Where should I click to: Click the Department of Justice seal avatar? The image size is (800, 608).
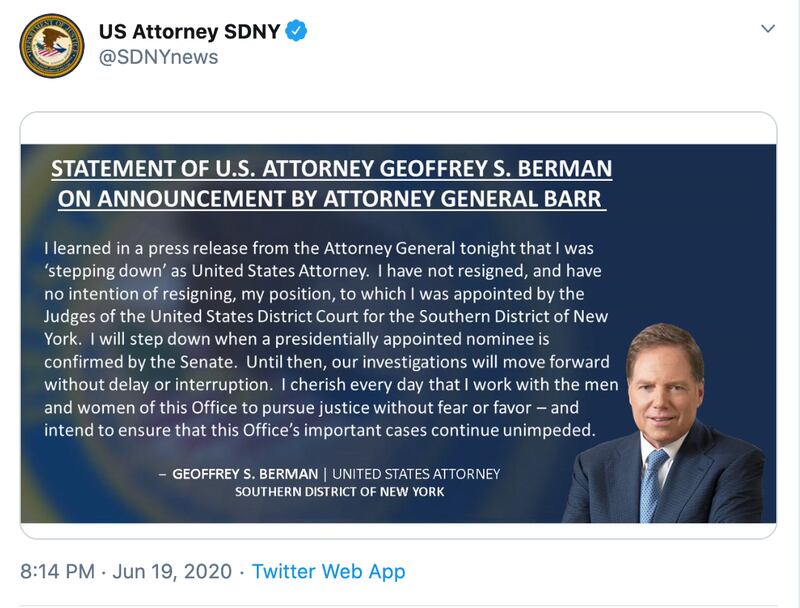52,45
